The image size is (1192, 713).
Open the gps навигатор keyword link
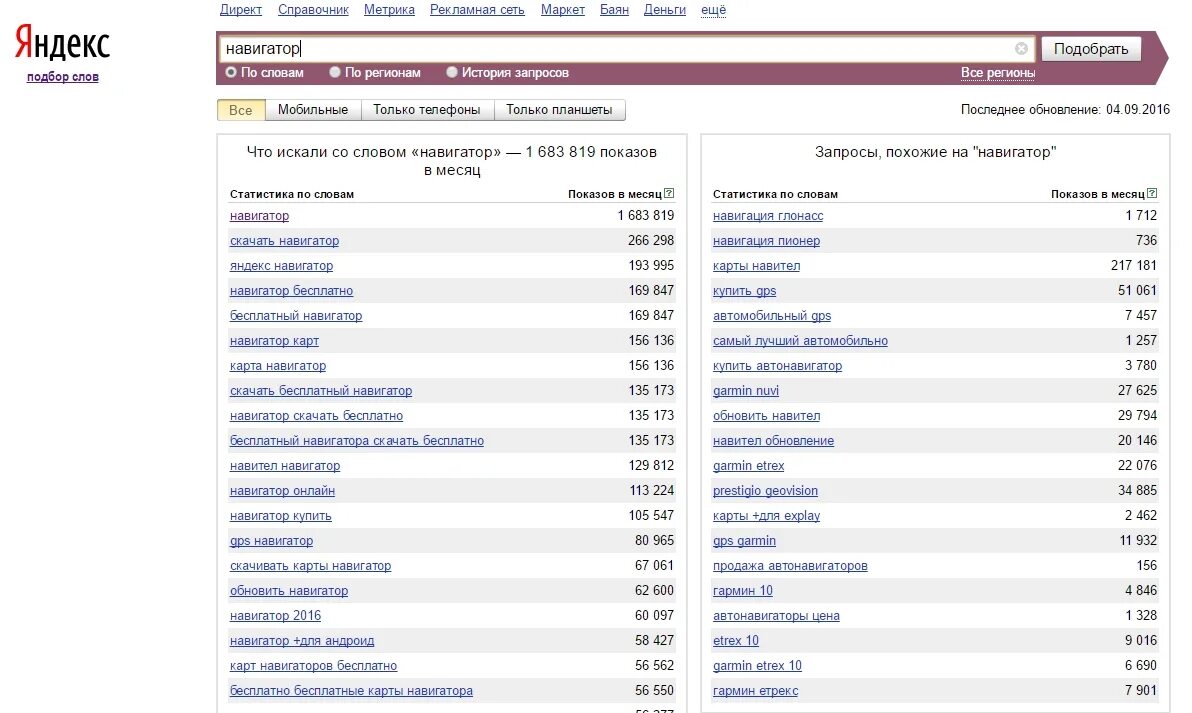pos(271,541)
